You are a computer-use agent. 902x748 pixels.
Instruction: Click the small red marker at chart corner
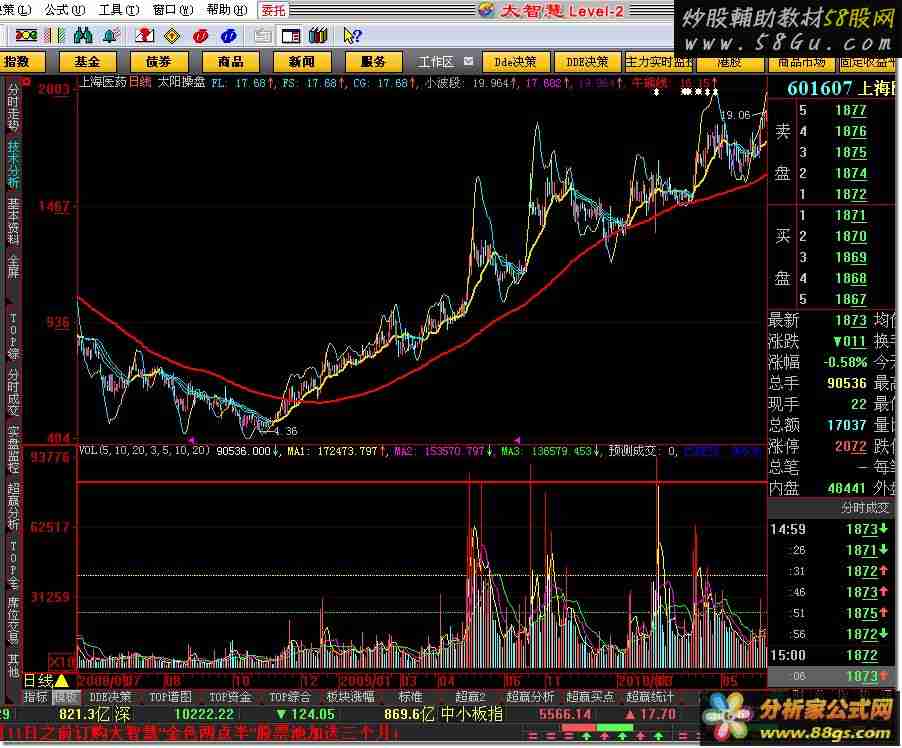pos(26,83)
